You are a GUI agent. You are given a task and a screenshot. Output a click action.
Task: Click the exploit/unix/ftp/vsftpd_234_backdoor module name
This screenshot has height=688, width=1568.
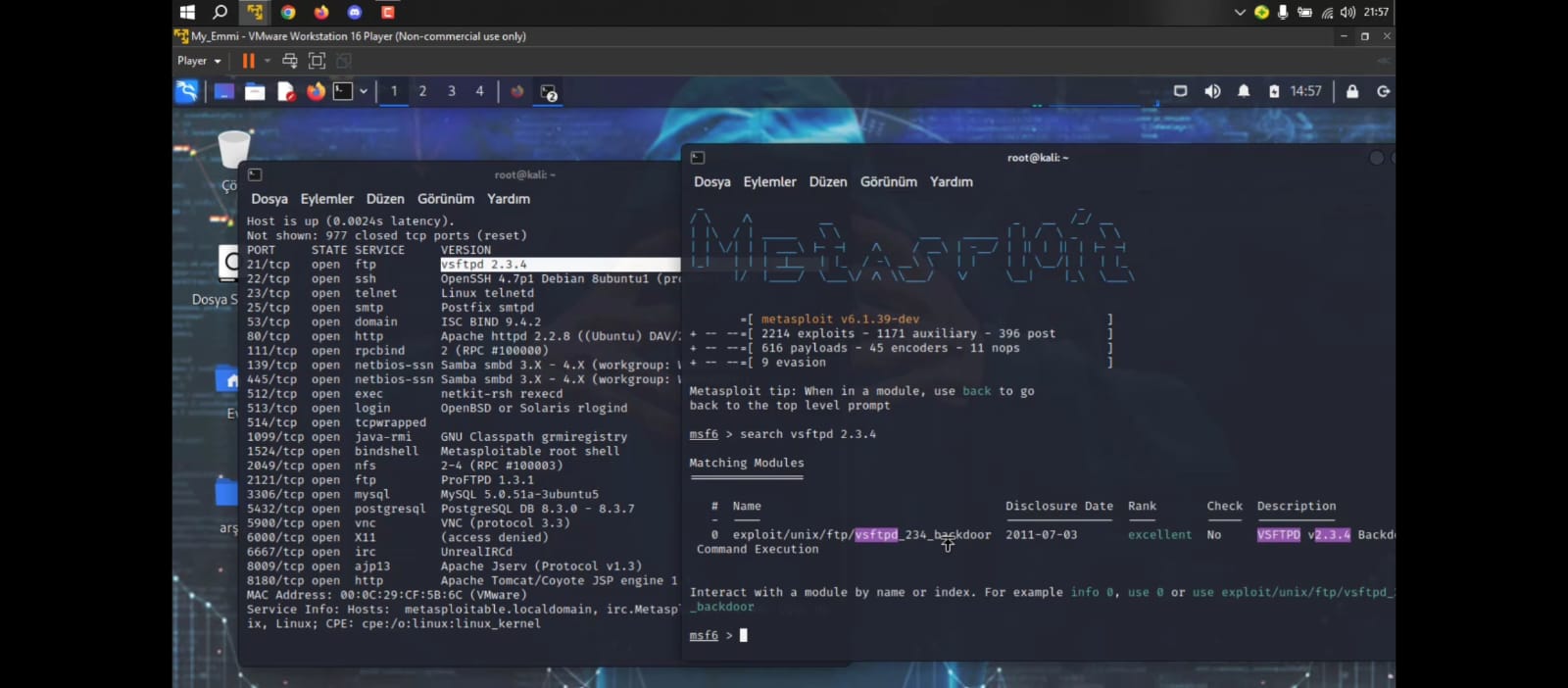[x=861, y=535]
